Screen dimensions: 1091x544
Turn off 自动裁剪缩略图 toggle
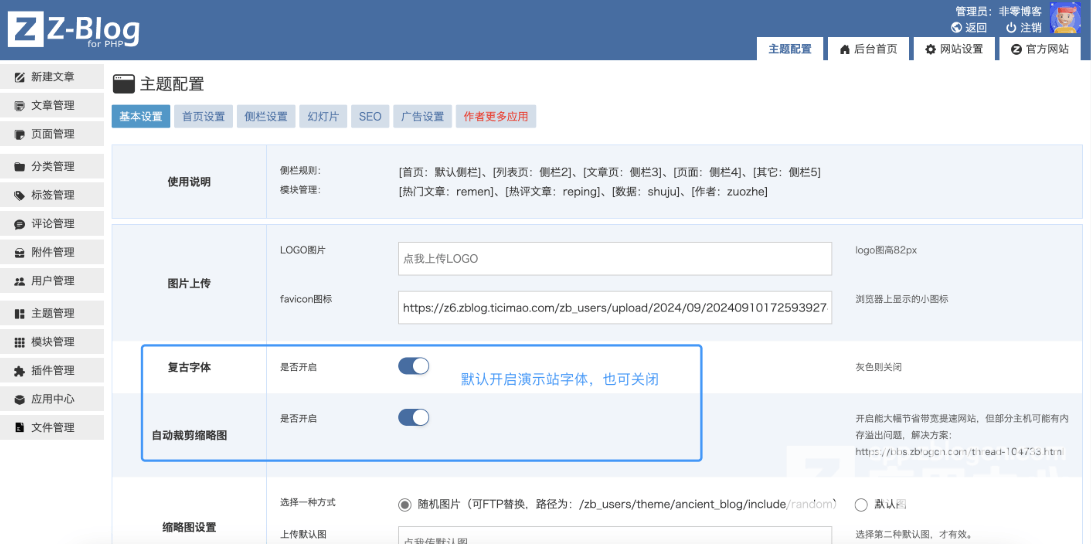(x=413, y=417)
